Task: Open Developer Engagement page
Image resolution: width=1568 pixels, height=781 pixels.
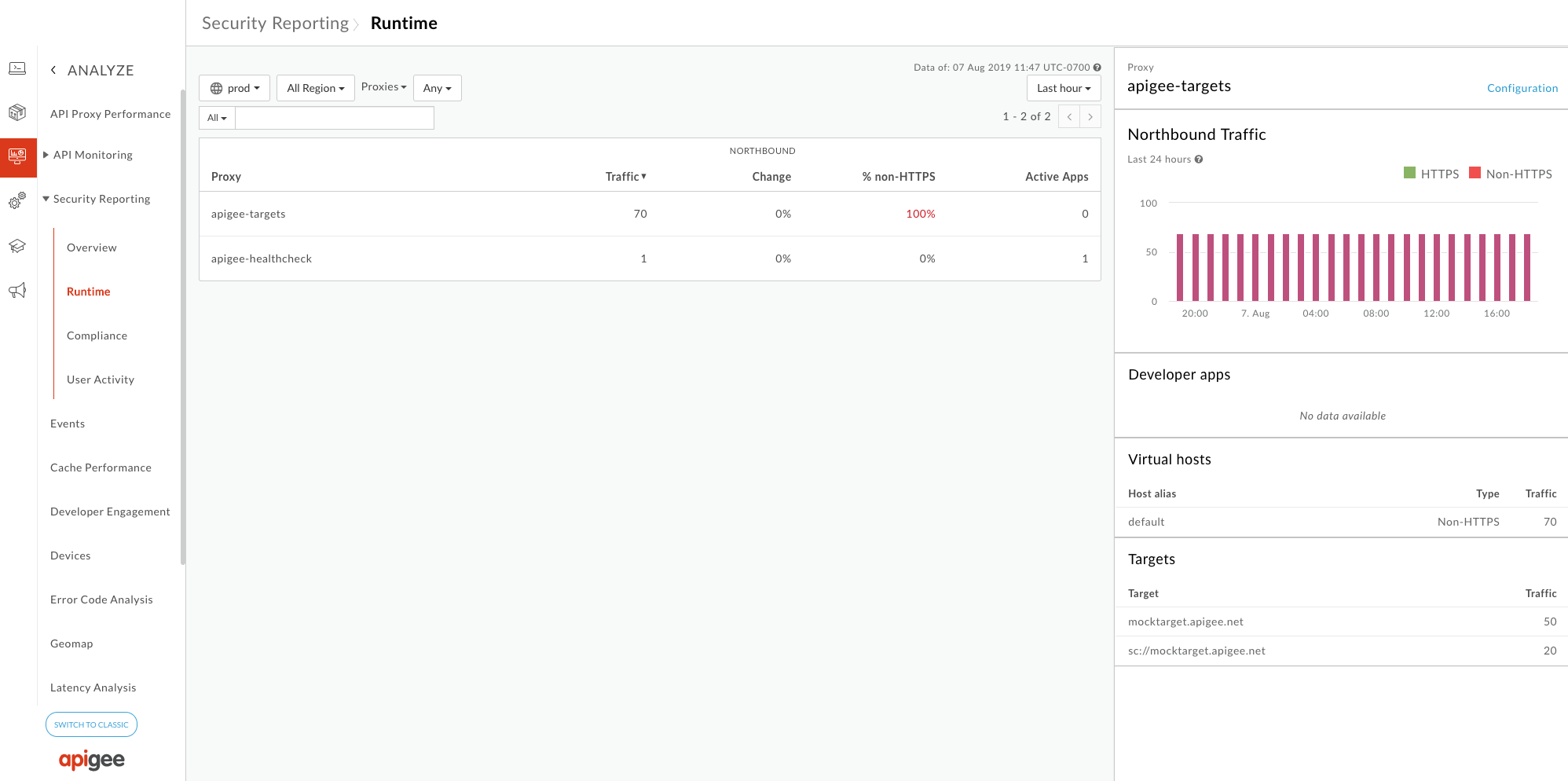Action: click(x=110, y=511)
